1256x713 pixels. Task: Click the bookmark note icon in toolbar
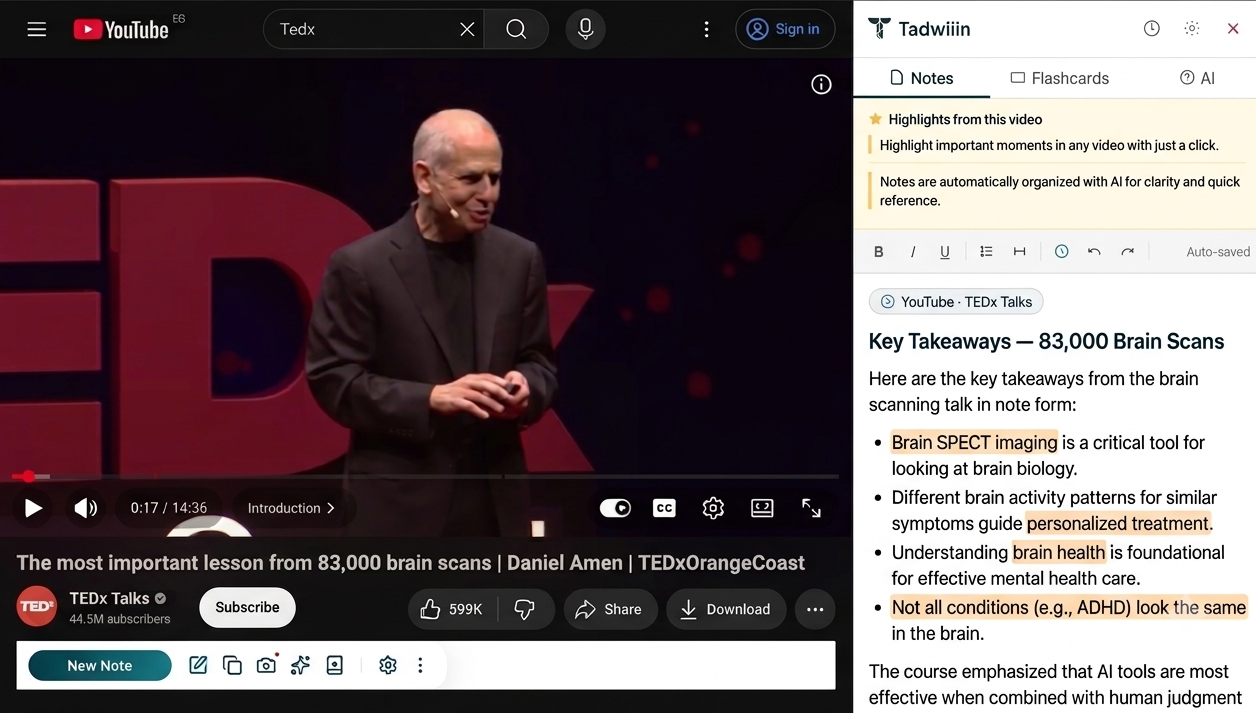335,665
